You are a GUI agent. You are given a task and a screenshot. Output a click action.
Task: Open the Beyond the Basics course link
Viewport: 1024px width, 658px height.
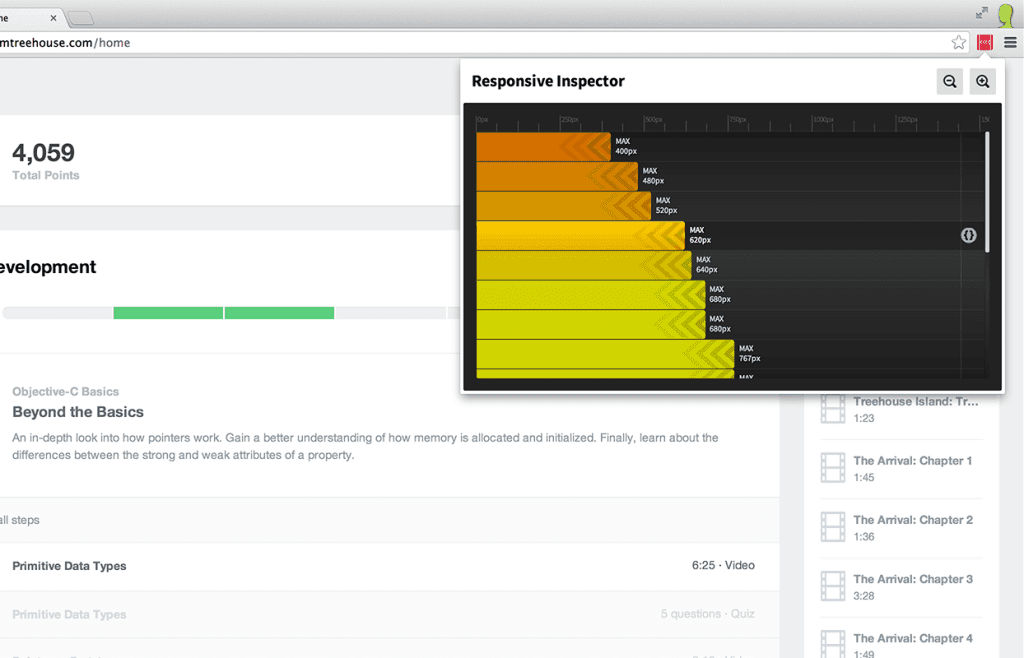click(x=80, y=412)
